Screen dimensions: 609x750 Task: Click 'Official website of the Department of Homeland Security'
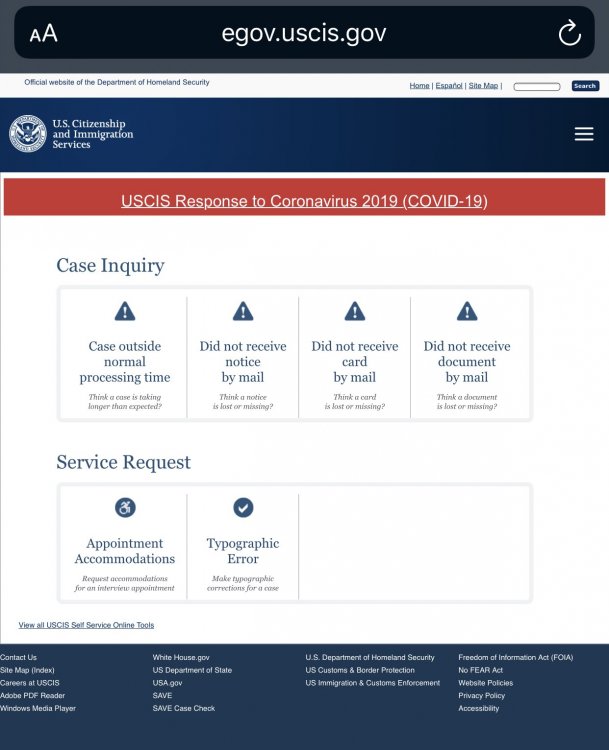117,82
